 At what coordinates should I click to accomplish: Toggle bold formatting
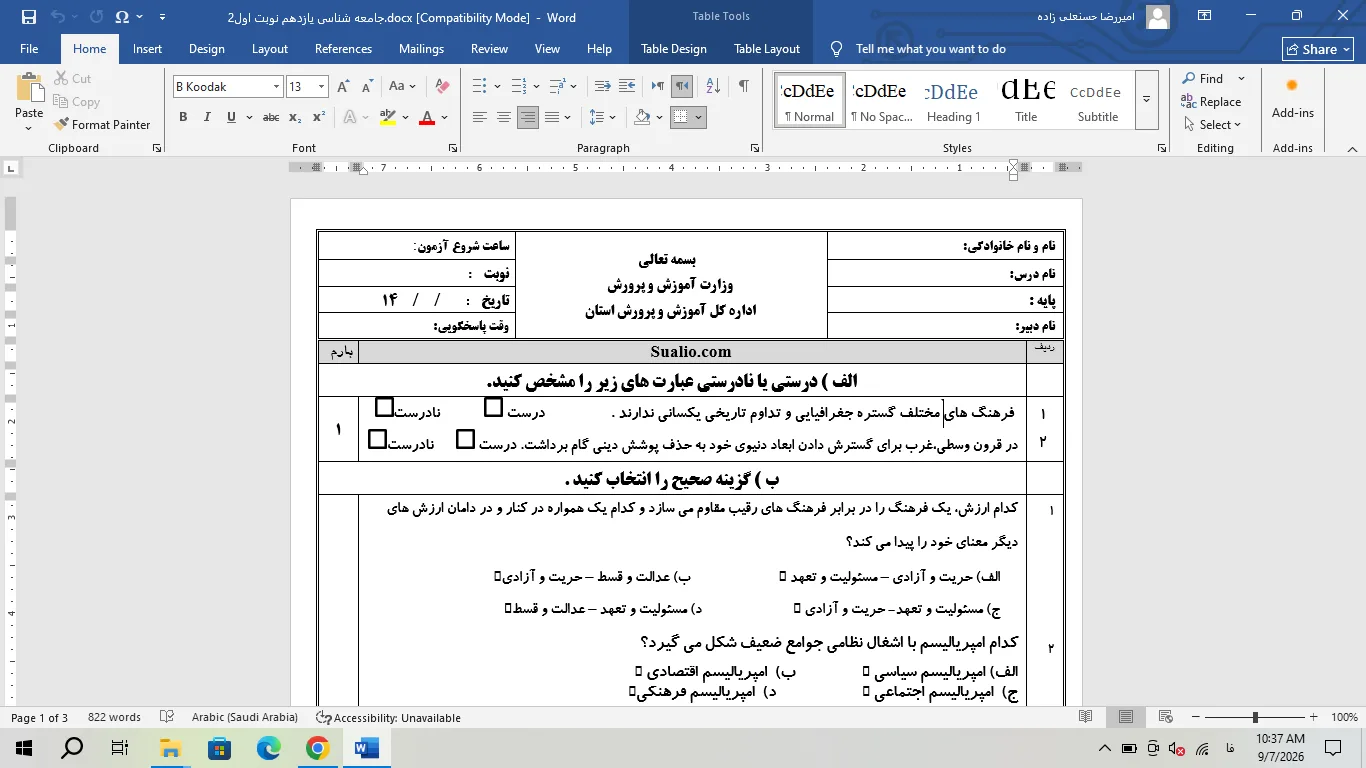183,117
